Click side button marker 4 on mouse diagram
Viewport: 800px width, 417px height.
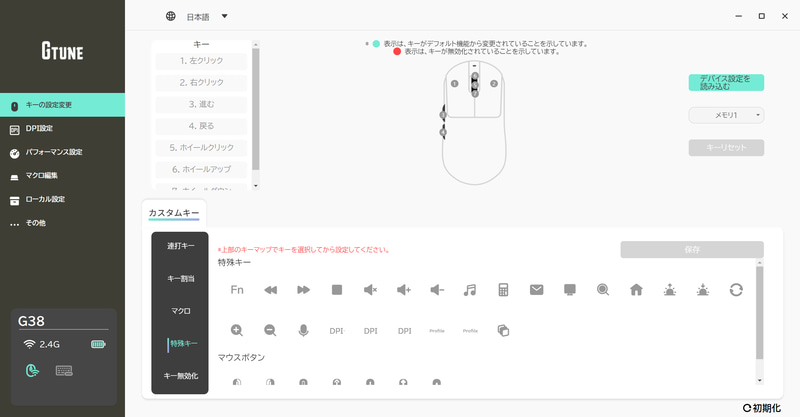click(x=443, y=133)
